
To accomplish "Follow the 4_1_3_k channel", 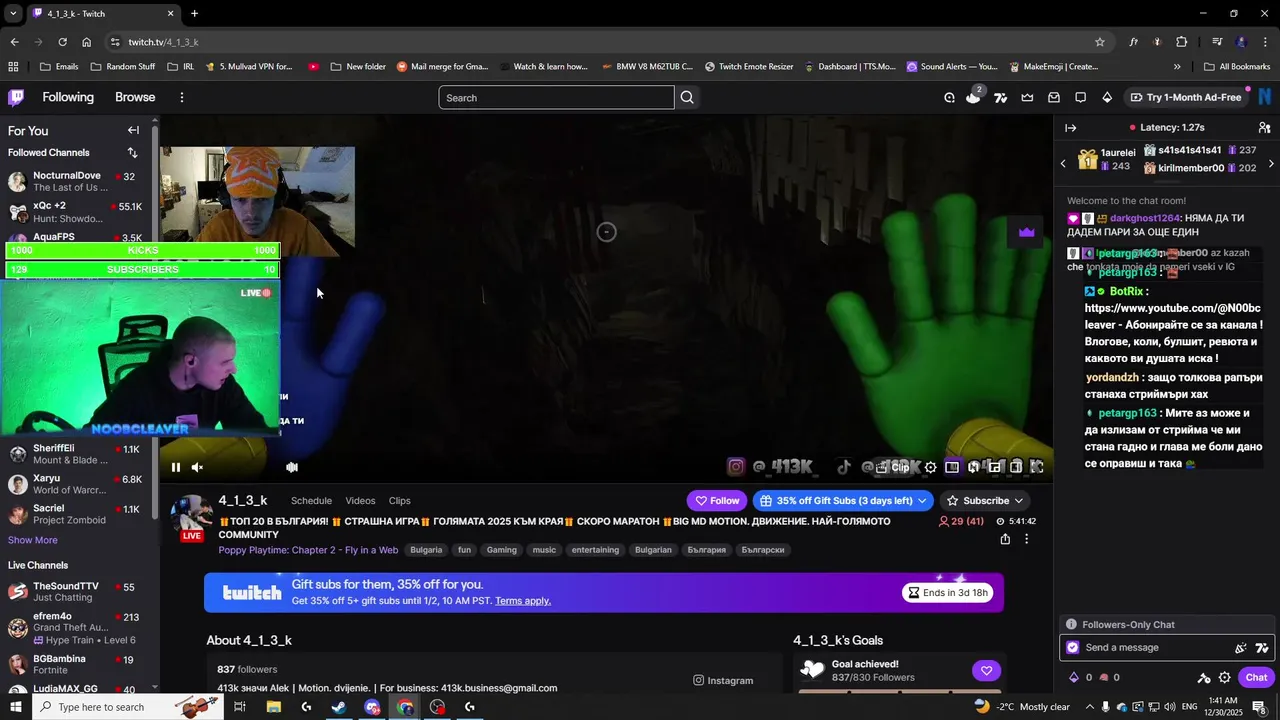I will [718, 501].
